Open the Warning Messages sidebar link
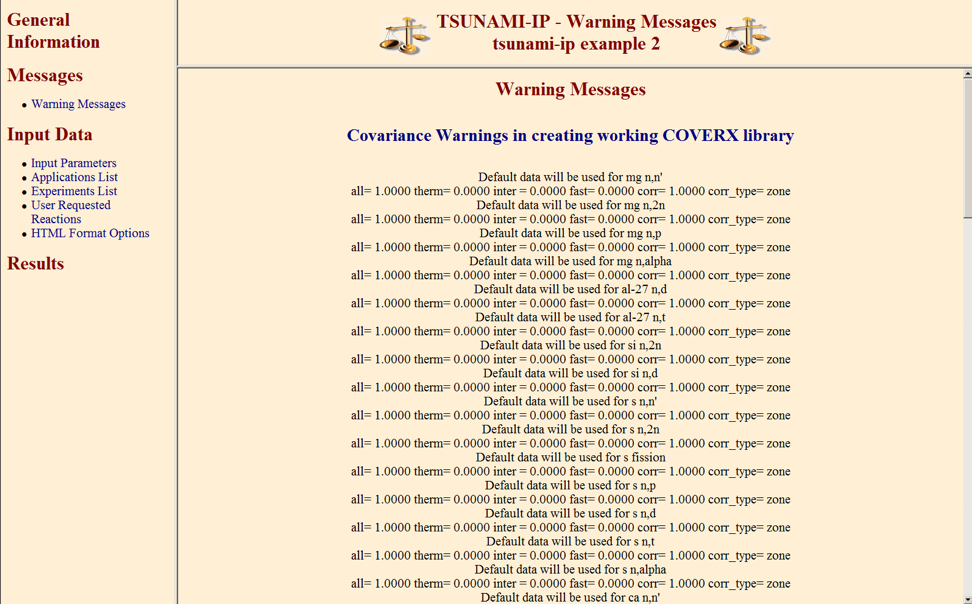 click(78, 104)
